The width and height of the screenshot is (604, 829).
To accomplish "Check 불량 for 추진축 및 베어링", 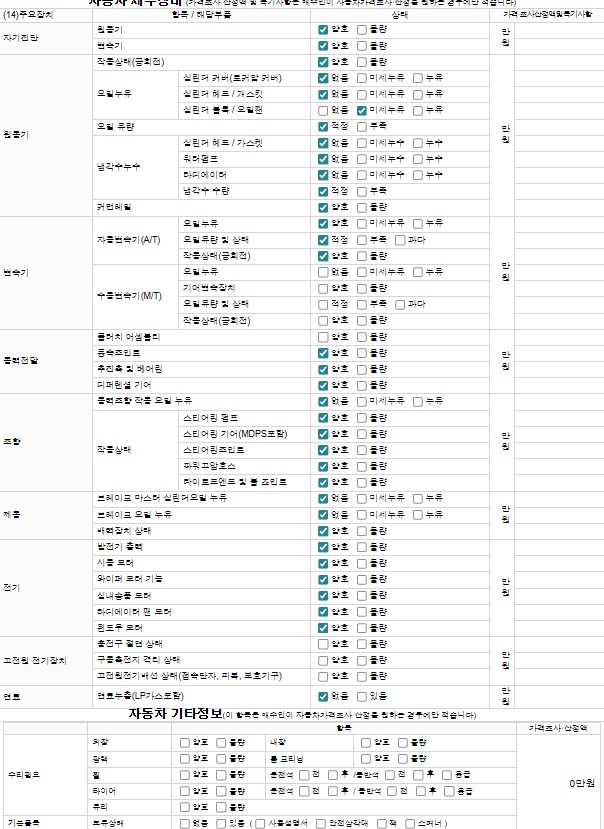I will pyautogui.click(x=362, y=369).
